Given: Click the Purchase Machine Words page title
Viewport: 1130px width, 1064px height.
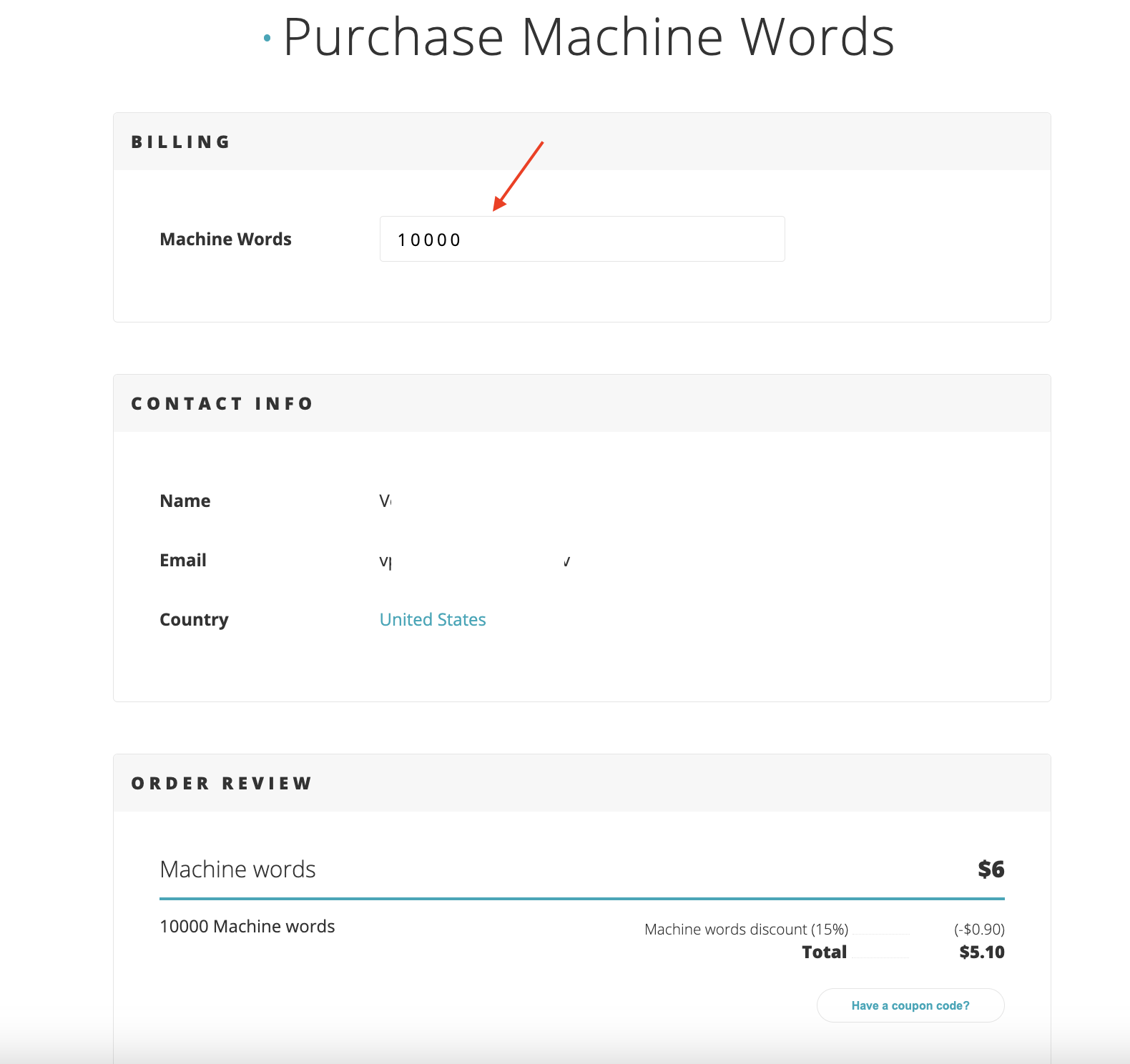Looking at the screenshot, I should click(x=588, y=37).
